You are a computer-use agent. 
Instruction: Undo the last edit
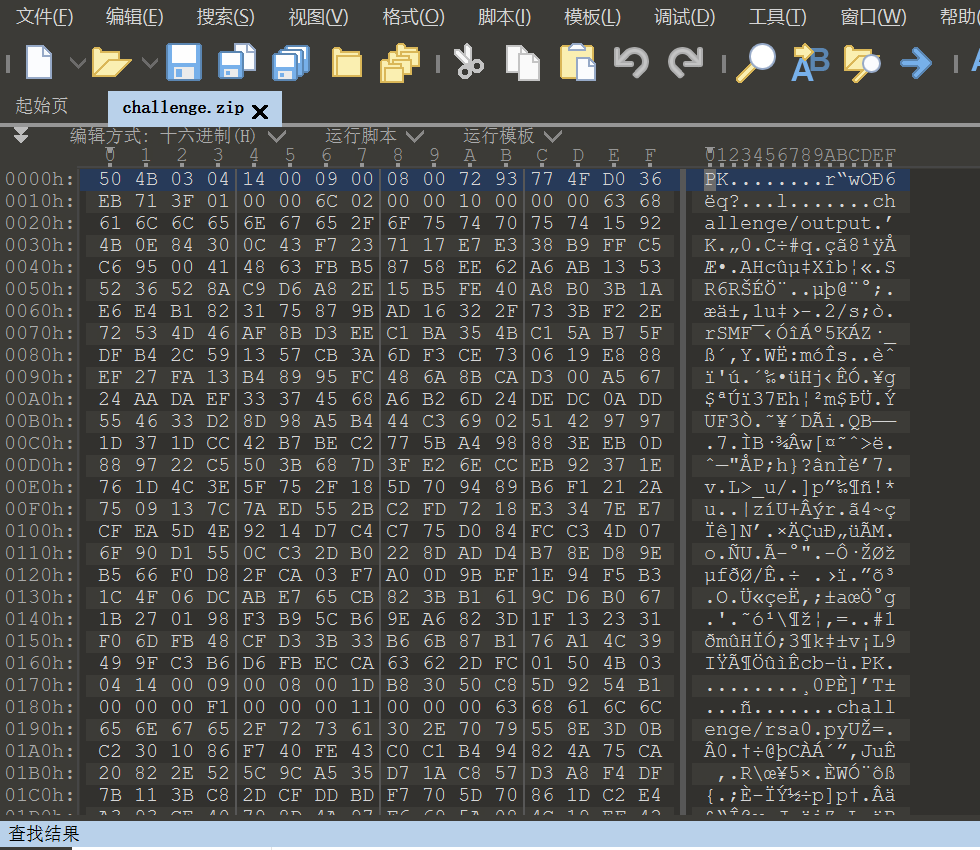point(632,62)
